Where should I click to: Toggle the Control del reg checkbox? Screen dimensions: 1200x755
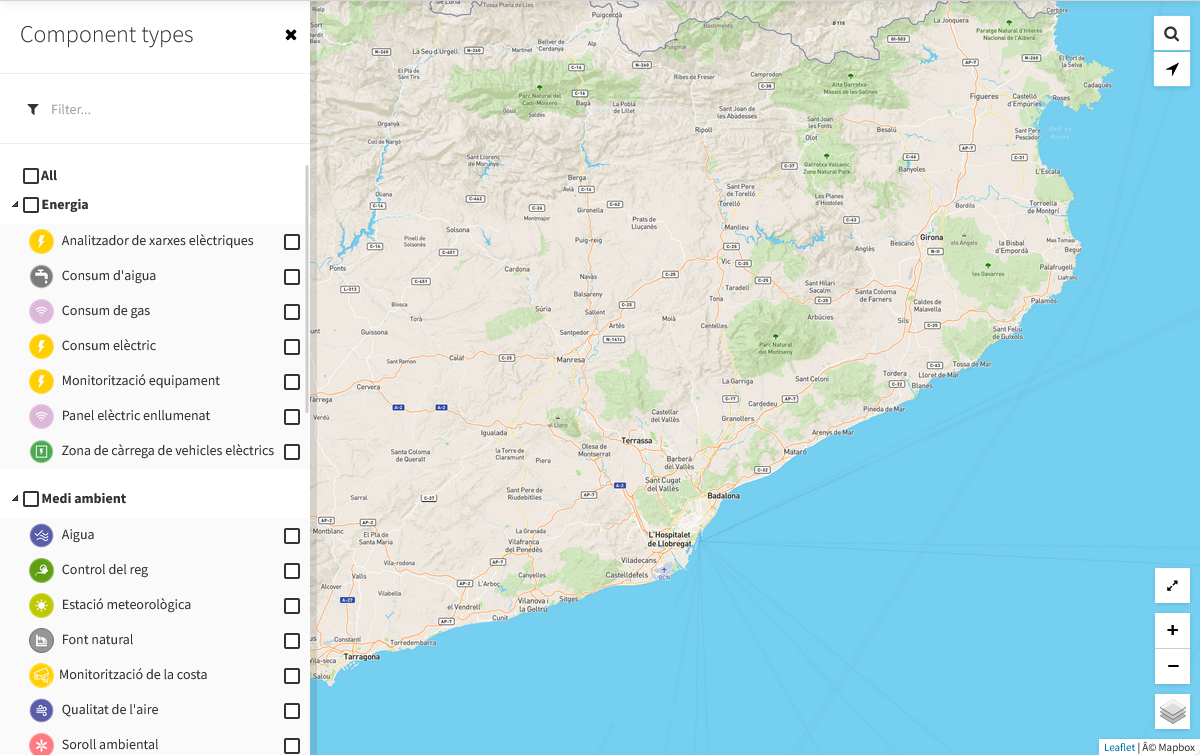coord(292,571)
